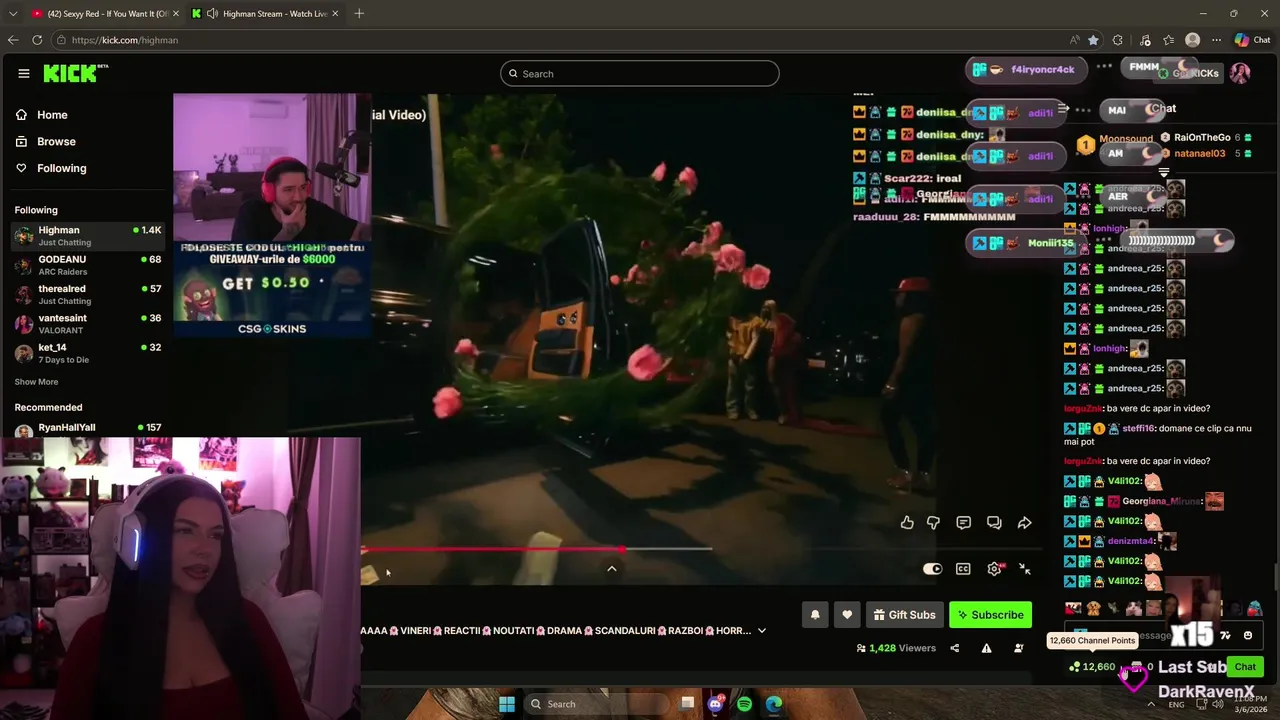Expand the chevron under the video
The width and height of the screenshot is (1280, 720).
612,569
